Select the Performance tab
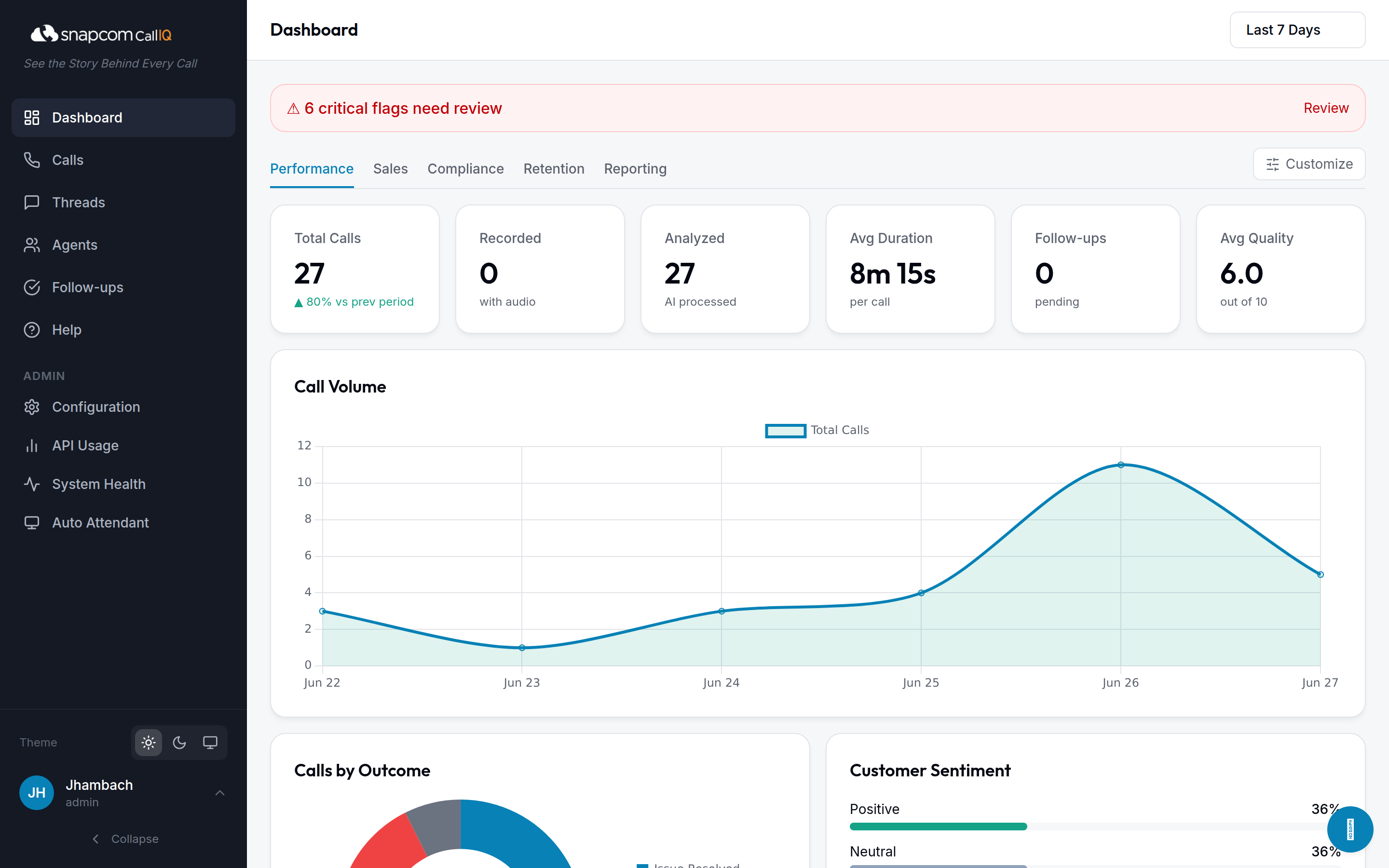1389x868 pixels. 312,169
